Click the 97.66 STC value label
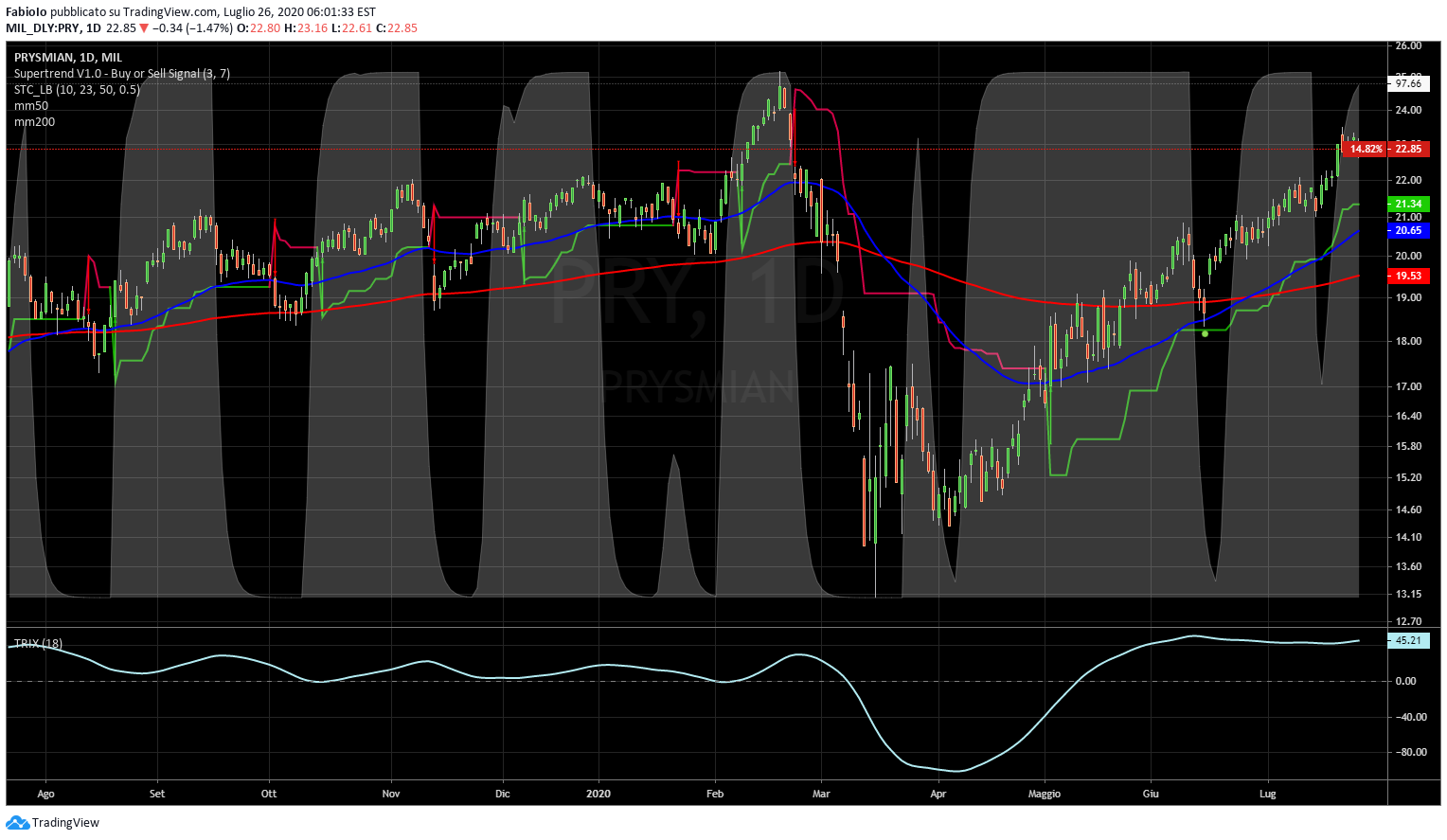 [x=1408, y=83]
